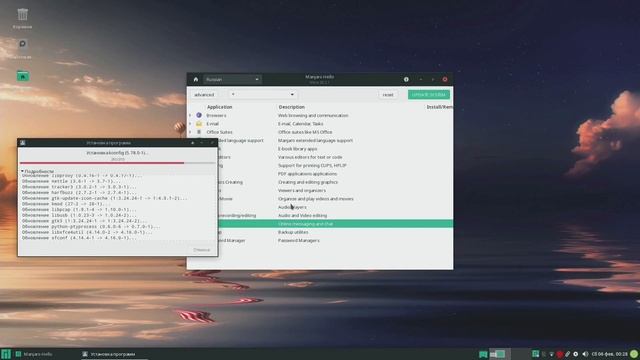
Task: Select 'E-mail, Calendar, Tasks' description
Action: point(300,124)
